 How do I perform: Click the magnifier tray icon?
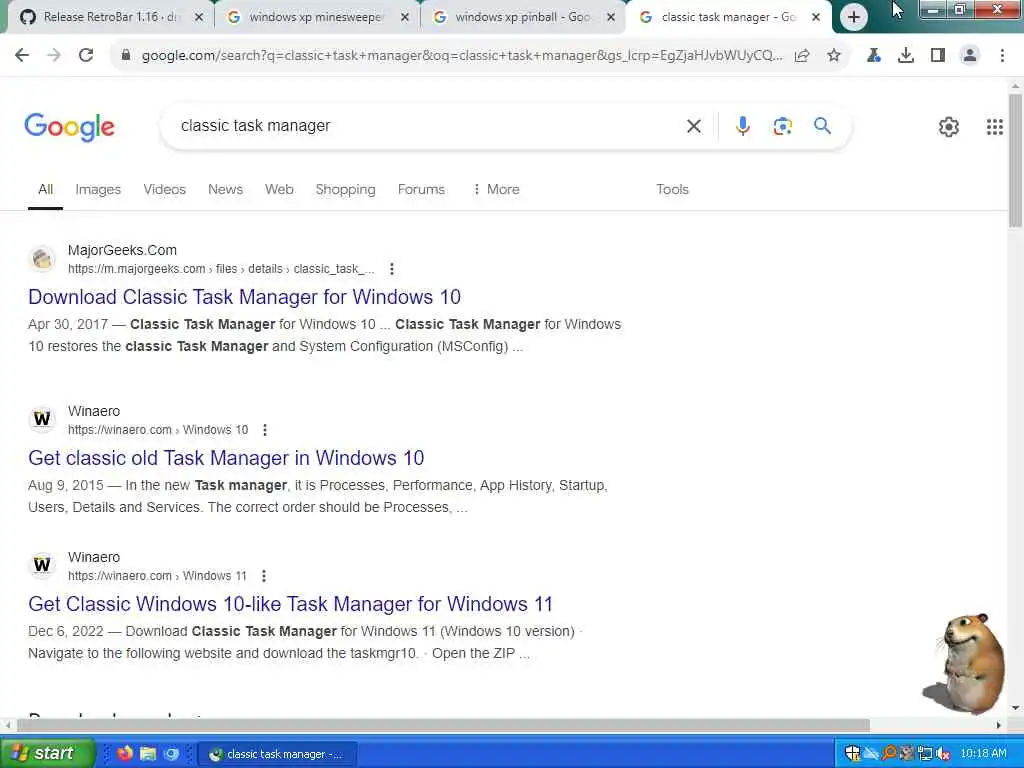889,754
